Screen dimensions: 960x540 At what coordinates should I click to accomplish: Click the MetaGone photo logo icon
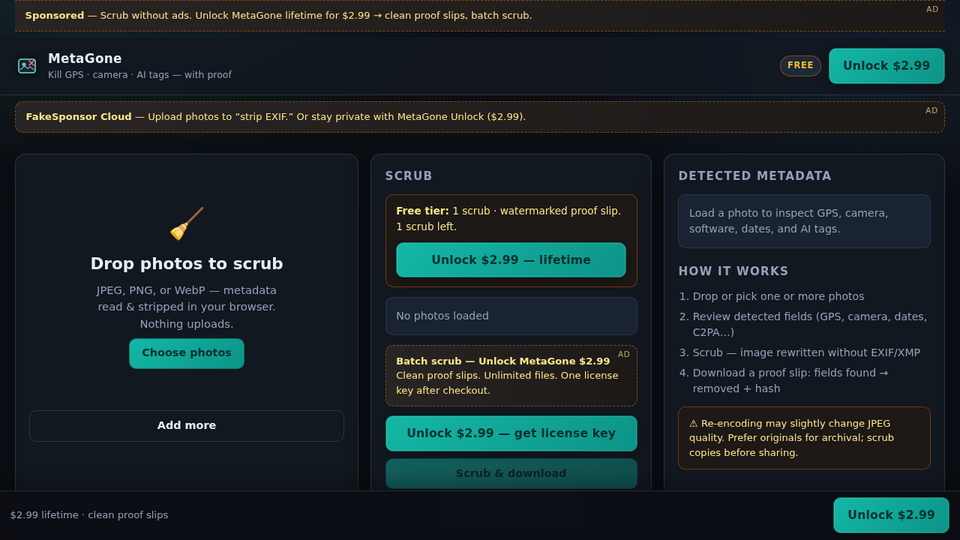(x=27, y=66)
